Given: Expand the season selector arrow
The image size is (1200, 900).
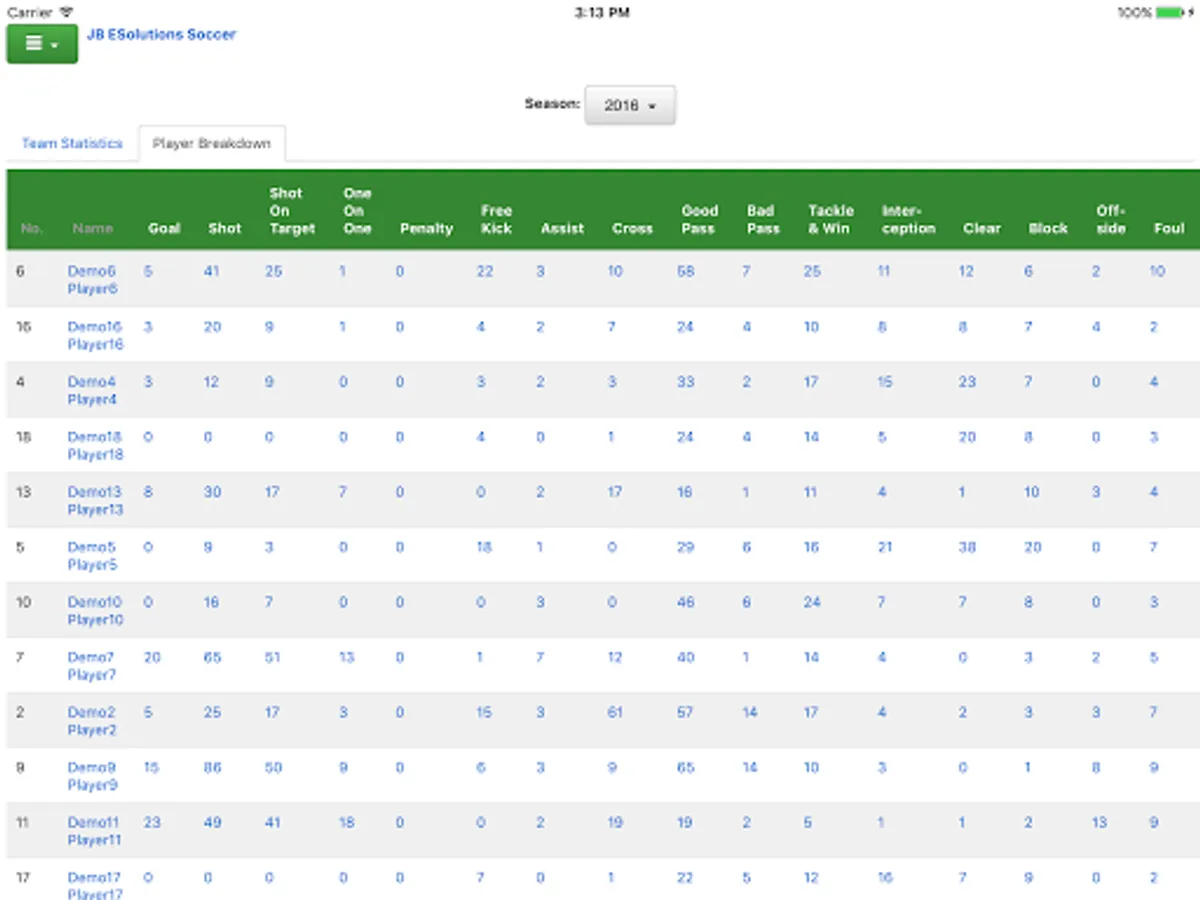Looking at the screenshot, I should [x=654, y=105].
